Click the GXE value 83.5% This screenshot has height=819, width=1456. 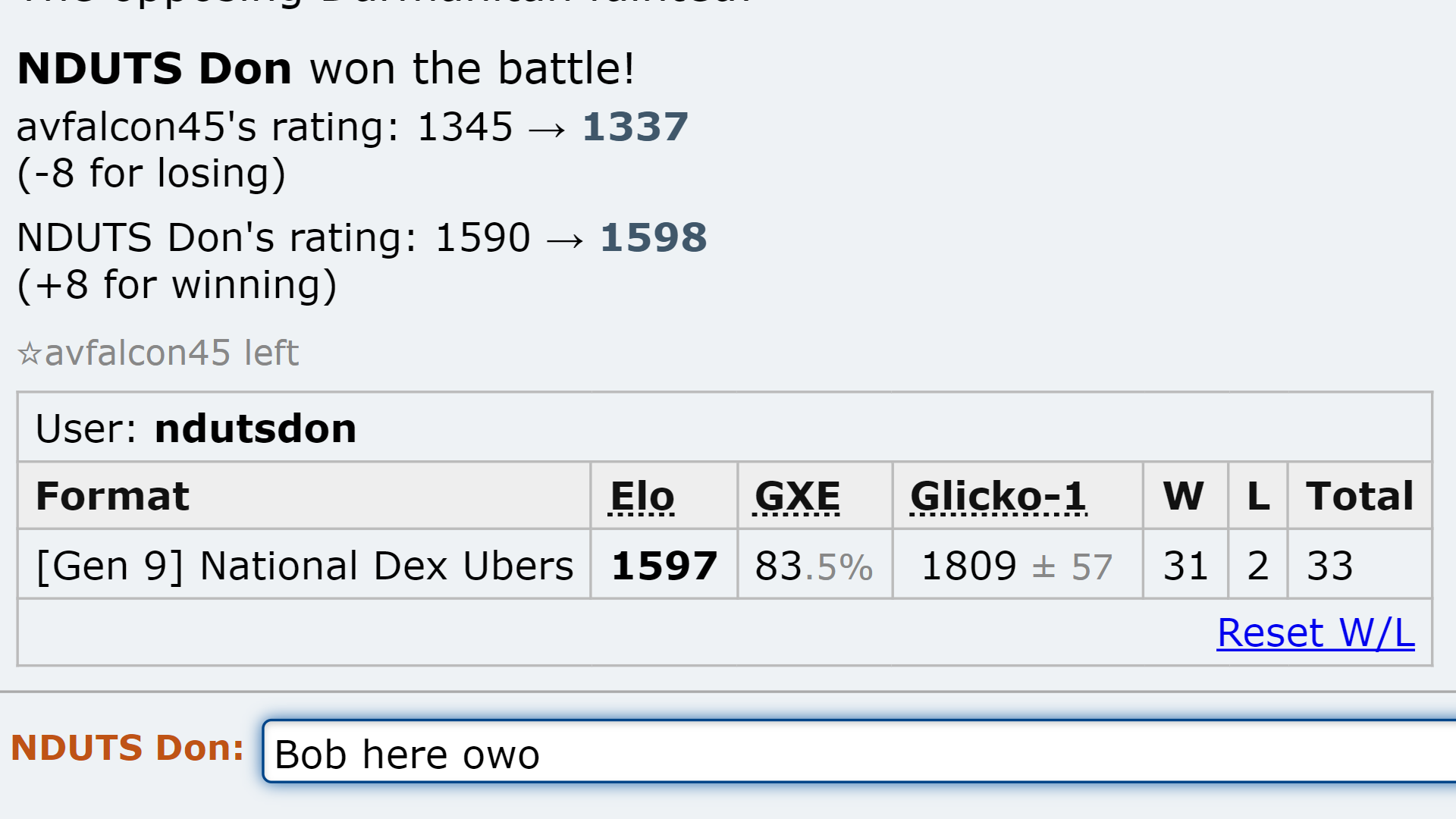pos(814,566)
